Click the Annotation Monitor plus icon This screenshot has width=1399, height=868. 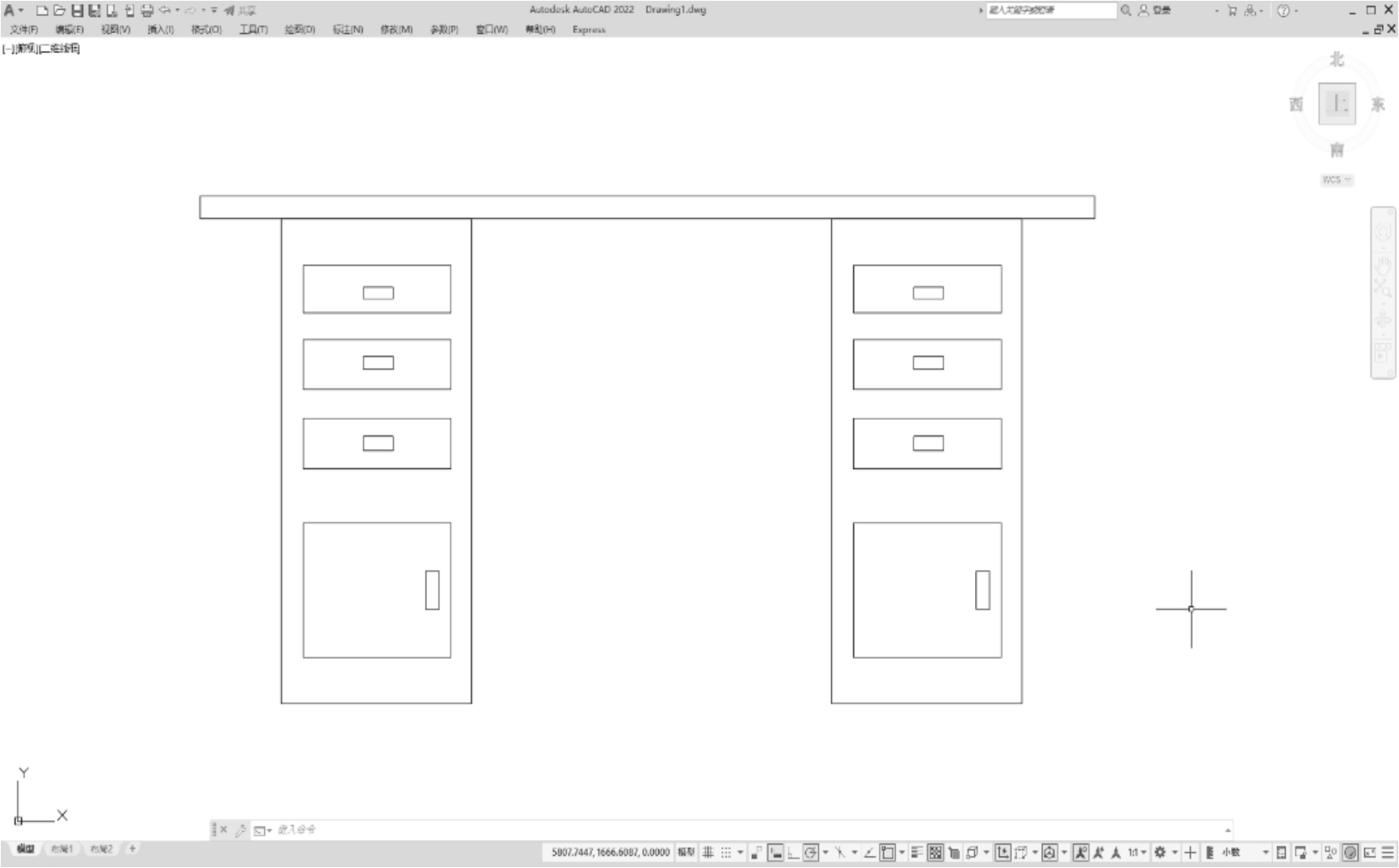coord(1190,852)
